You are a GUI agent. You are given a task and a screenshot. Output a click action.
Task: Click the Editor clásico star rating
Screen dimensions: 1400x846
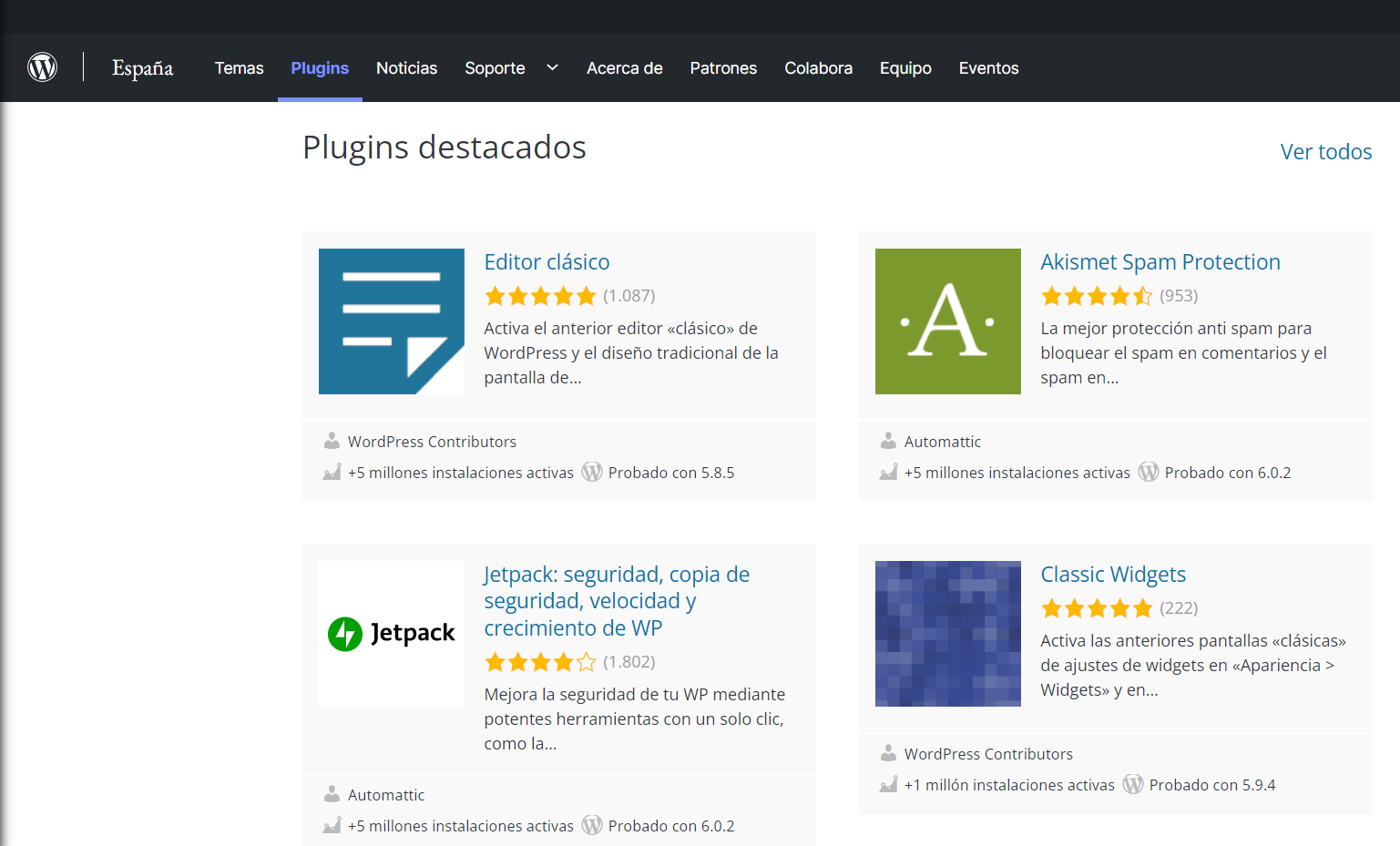tap(540, 296)
